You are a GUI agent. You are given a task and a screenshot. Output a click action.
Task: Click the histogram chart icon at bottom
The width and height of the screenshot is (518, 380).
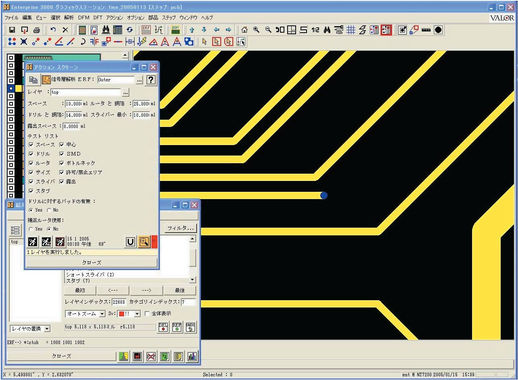coord(192,356)
